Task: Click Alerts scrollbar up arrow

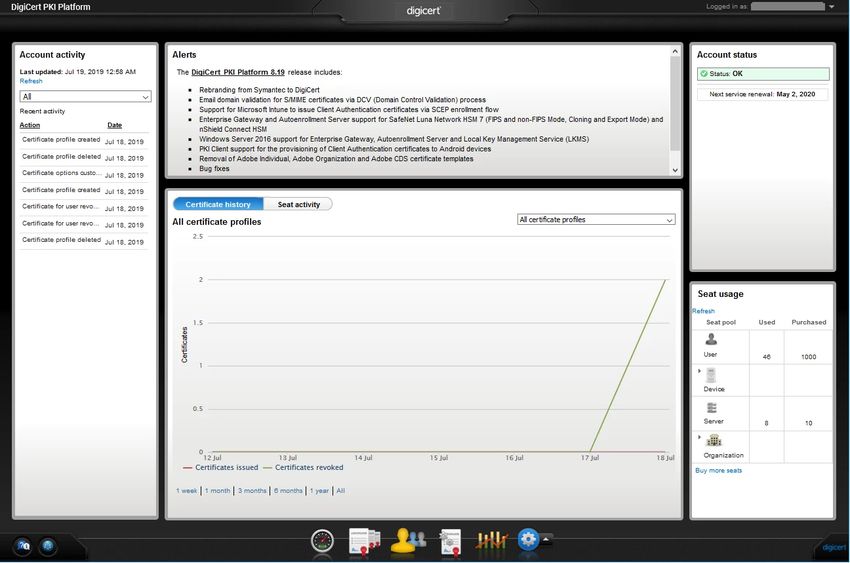Action: (675, 51)
